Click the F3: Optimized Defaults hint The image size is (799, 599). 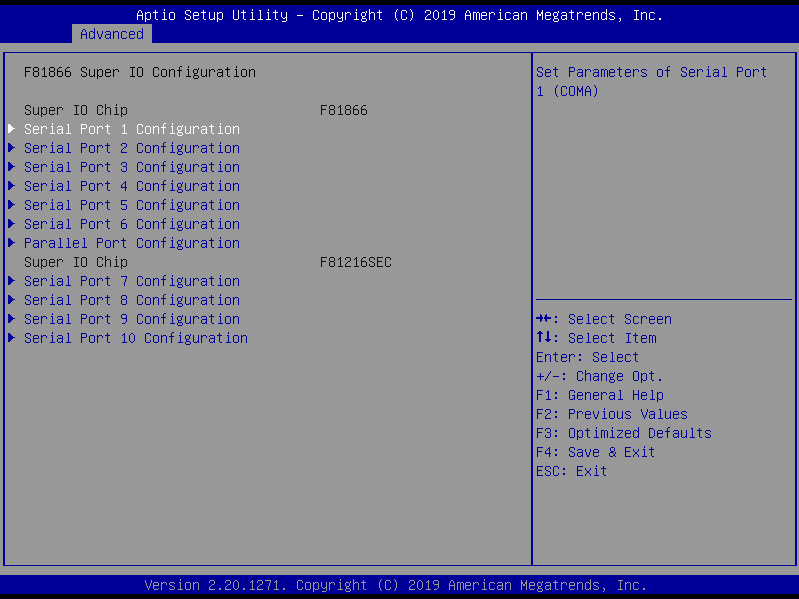pyautogui.click(x=623, y=433)
